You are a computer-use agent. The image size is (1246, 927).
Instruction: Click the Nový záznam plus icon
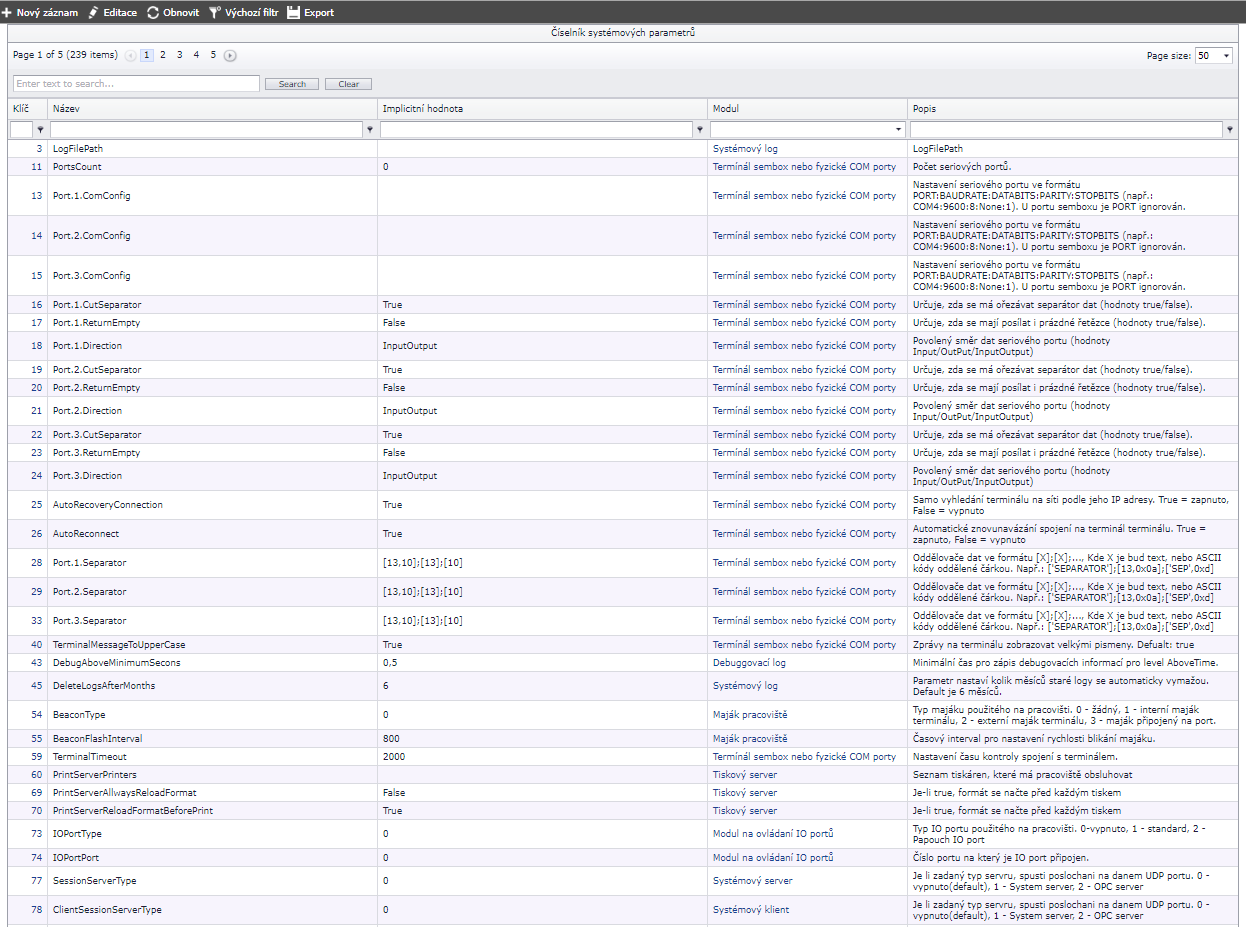[7, 12]
